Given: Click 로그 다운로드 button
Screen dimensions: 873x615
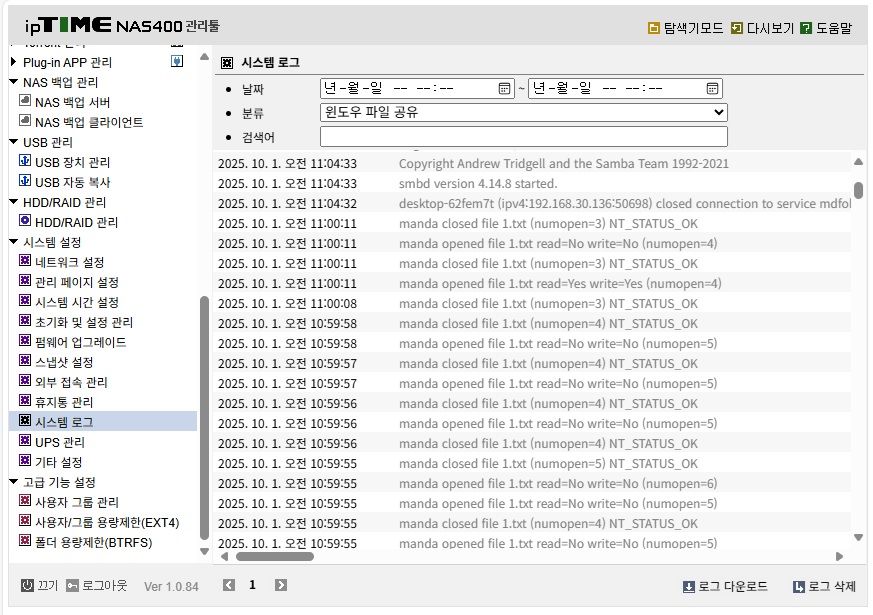Looking at the screenshot, I should coord(725,587).
